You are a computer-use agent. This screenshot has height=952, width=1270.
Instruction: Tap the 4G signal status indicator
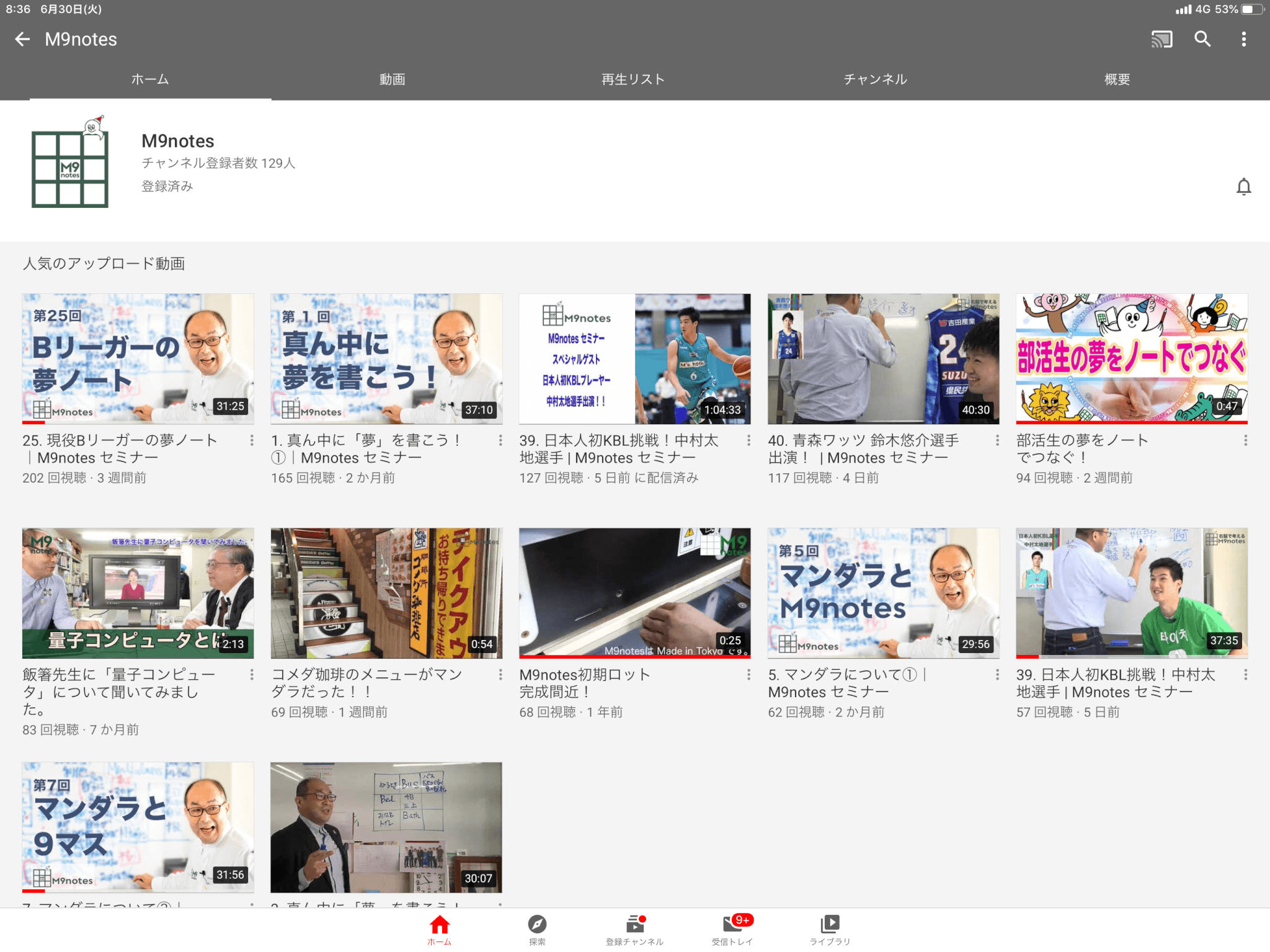tap(1193, 9)
